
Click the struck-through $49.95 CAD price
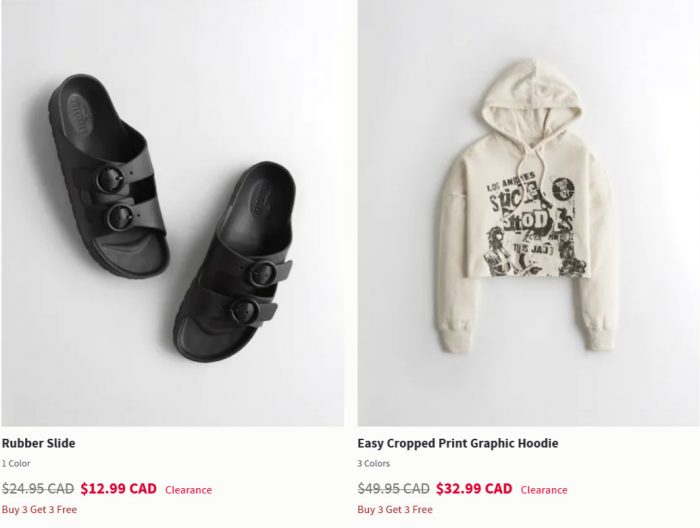[x=393, y=489]
